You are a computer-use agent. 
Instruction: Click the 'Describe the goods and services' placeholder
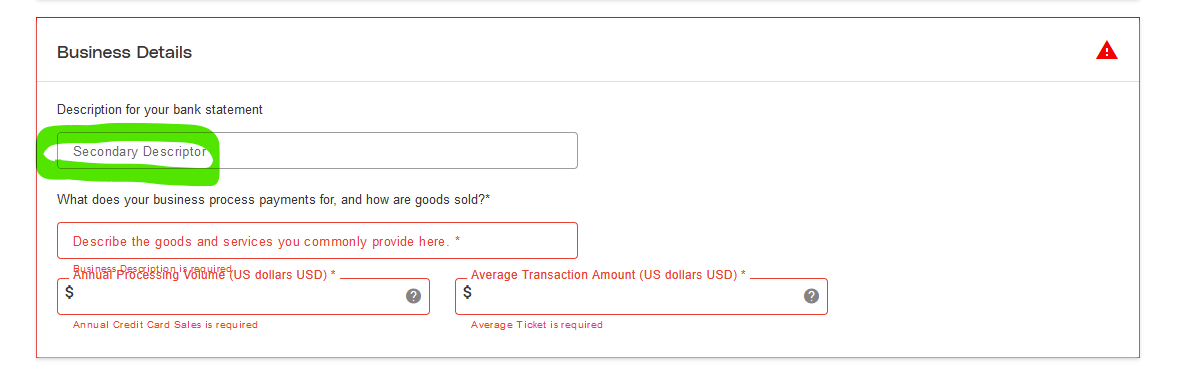266,241
